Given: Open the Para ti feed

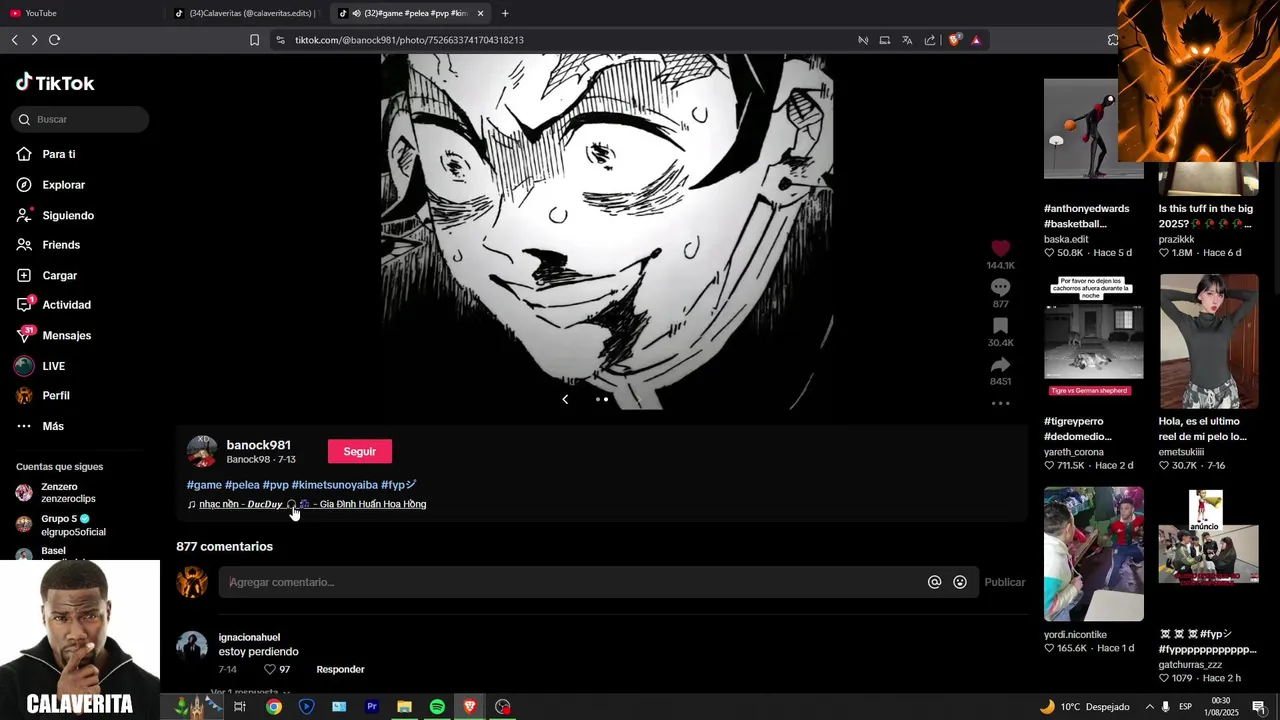Looking at the screenshot, I should tap(59, 154).
